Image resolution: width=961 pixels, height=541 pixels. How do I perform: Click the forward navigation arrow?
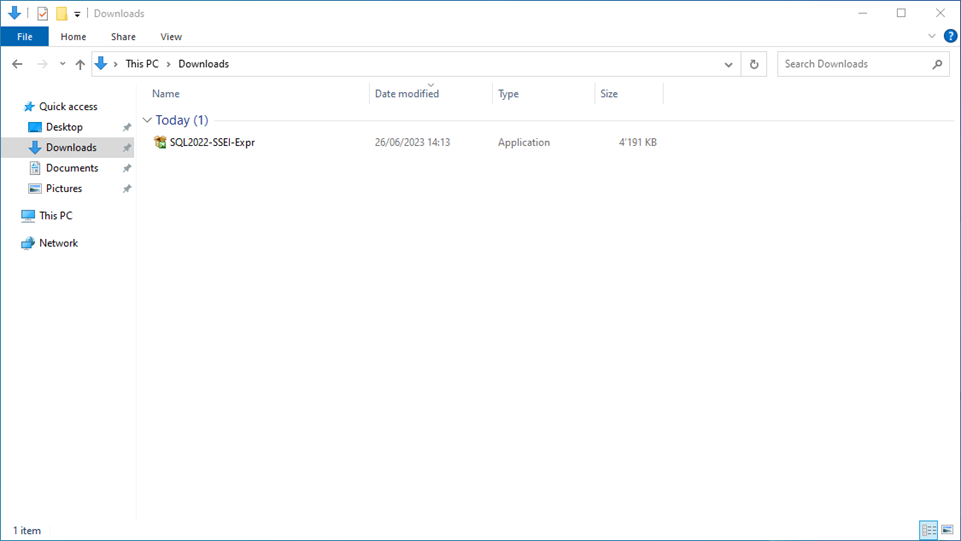[42, 64]
